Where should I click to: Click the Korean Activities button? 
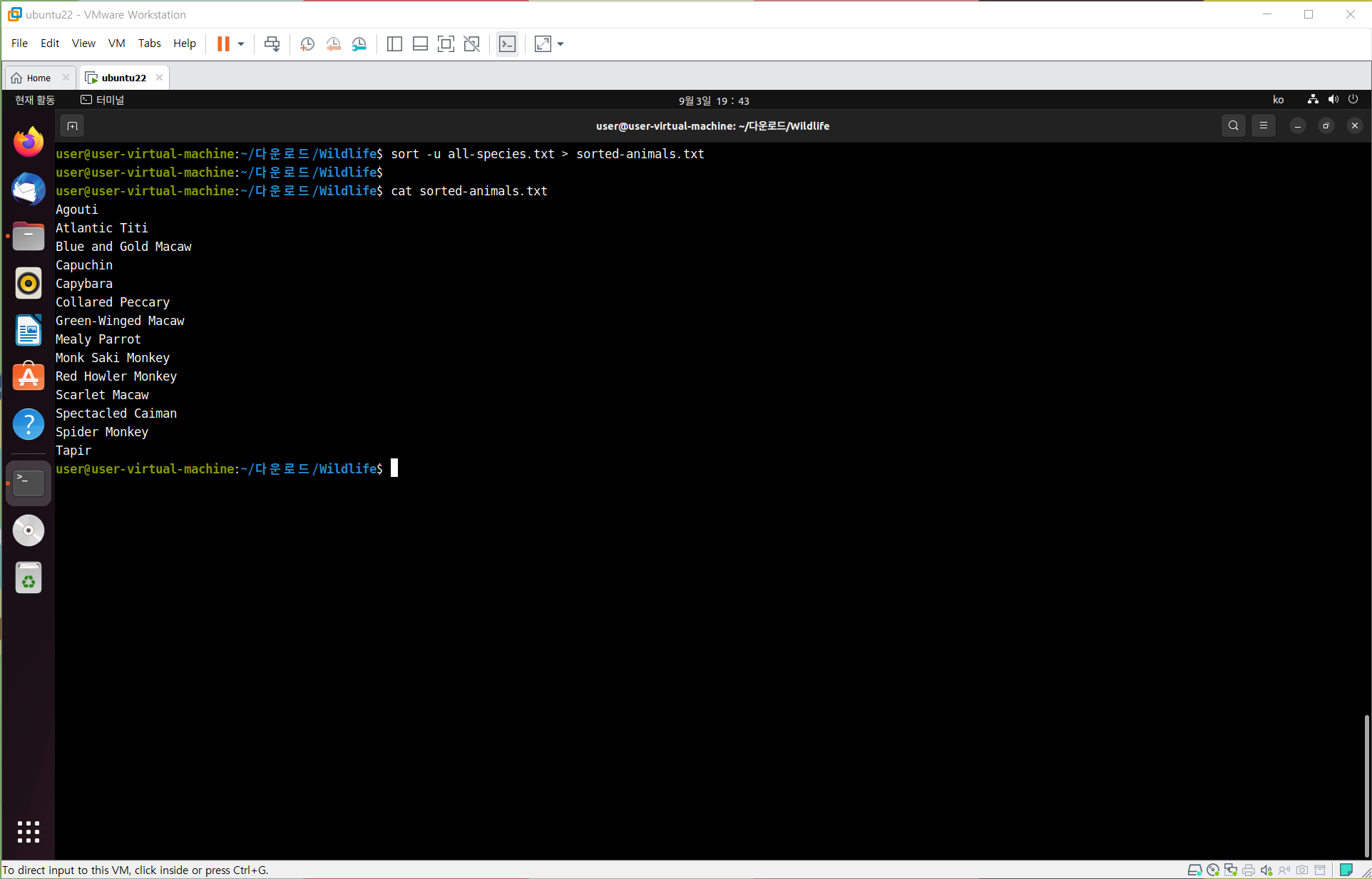click(x=35, y=101)
